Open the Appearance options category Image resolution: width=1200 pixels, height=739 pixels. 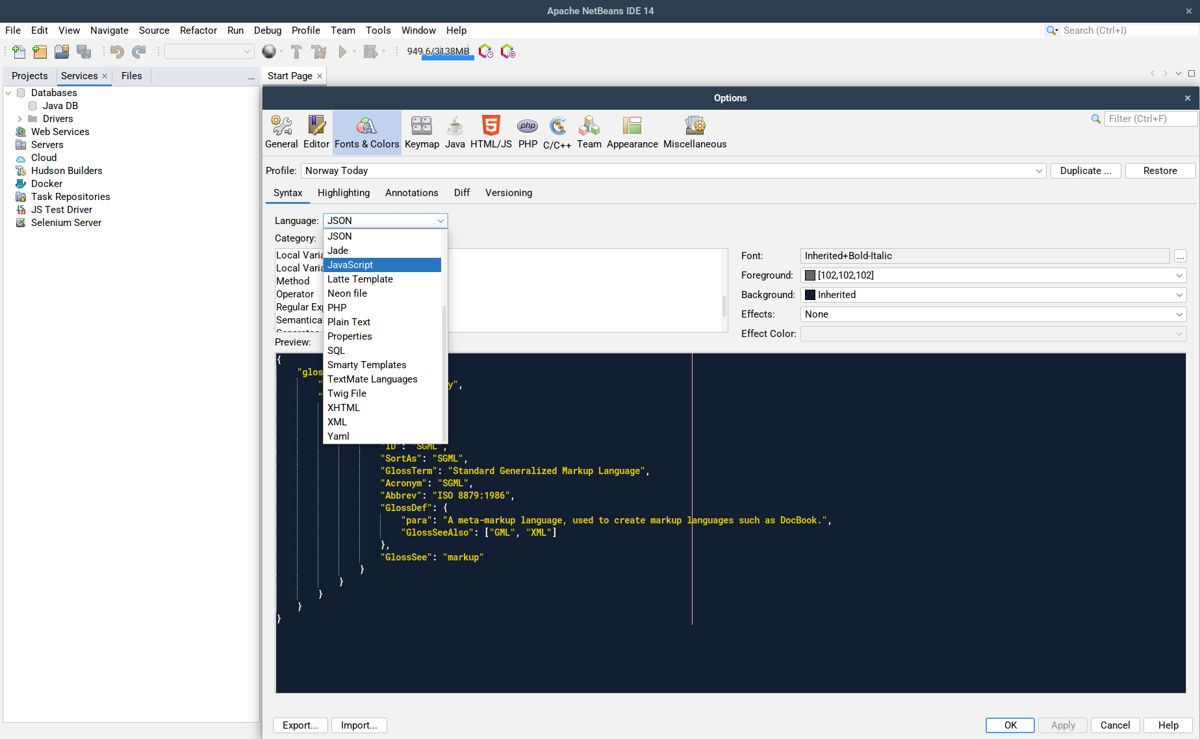(x=631, y=130)
